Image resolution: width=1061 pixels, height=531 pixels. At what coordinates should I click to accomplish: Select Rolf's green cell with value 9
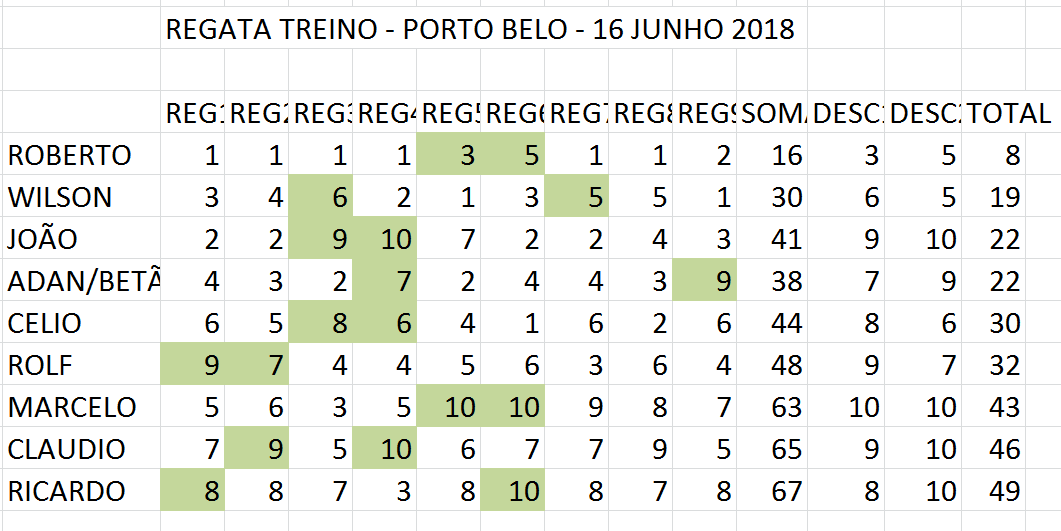[193, 366]
